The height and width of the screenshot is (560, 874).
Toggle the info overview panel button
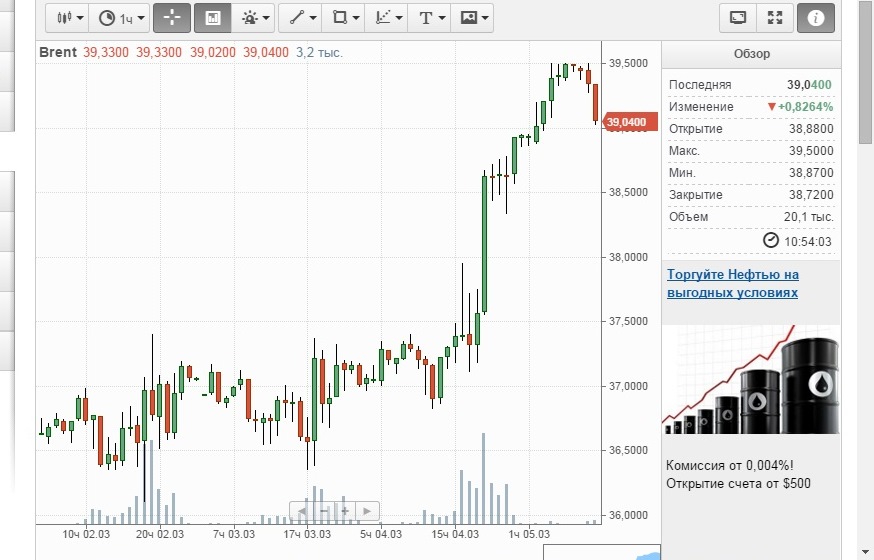pos(816,18)
